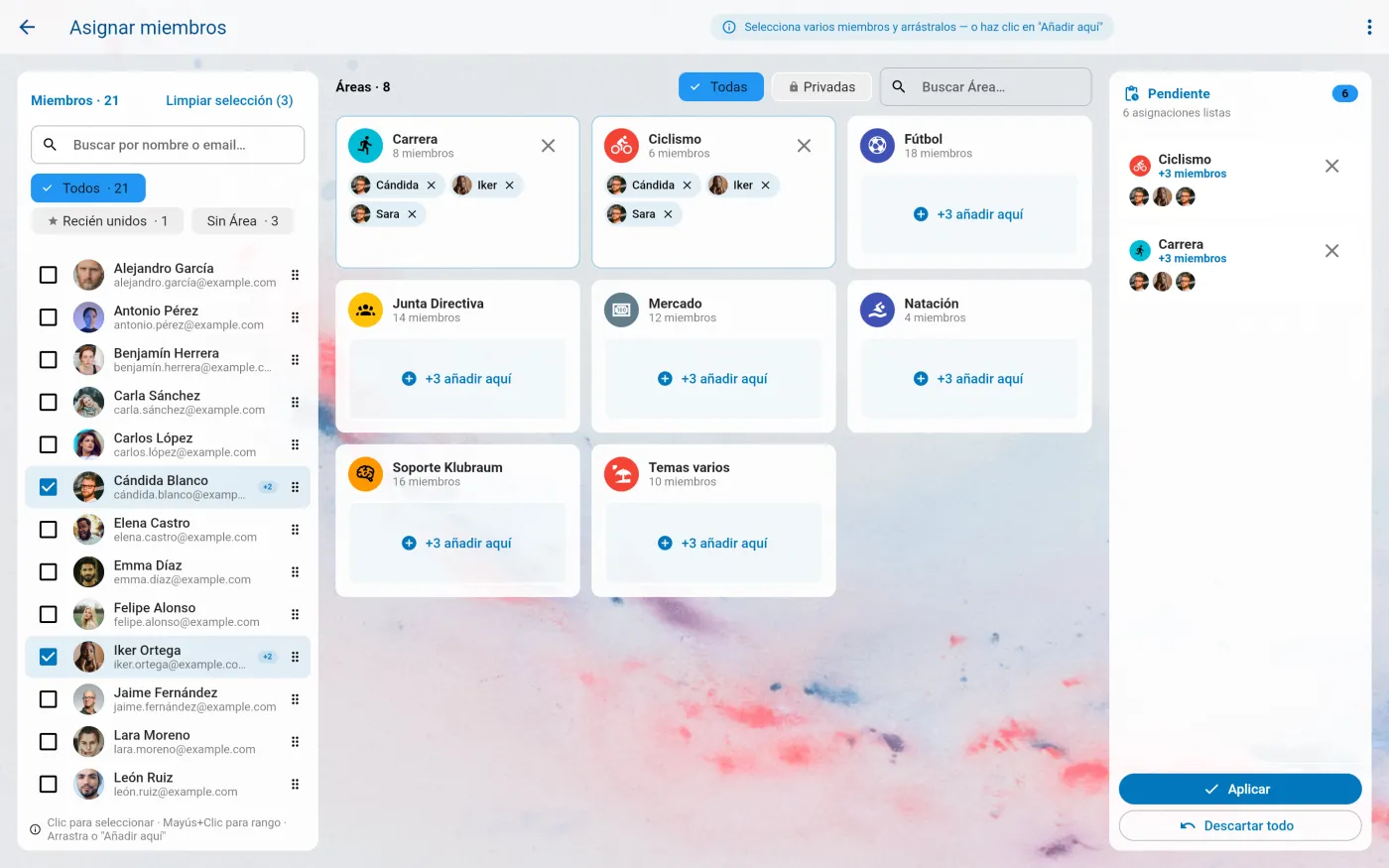Click the Mercado area icon
Screen dimensions: 1389x868
click(x=621, y=310)
